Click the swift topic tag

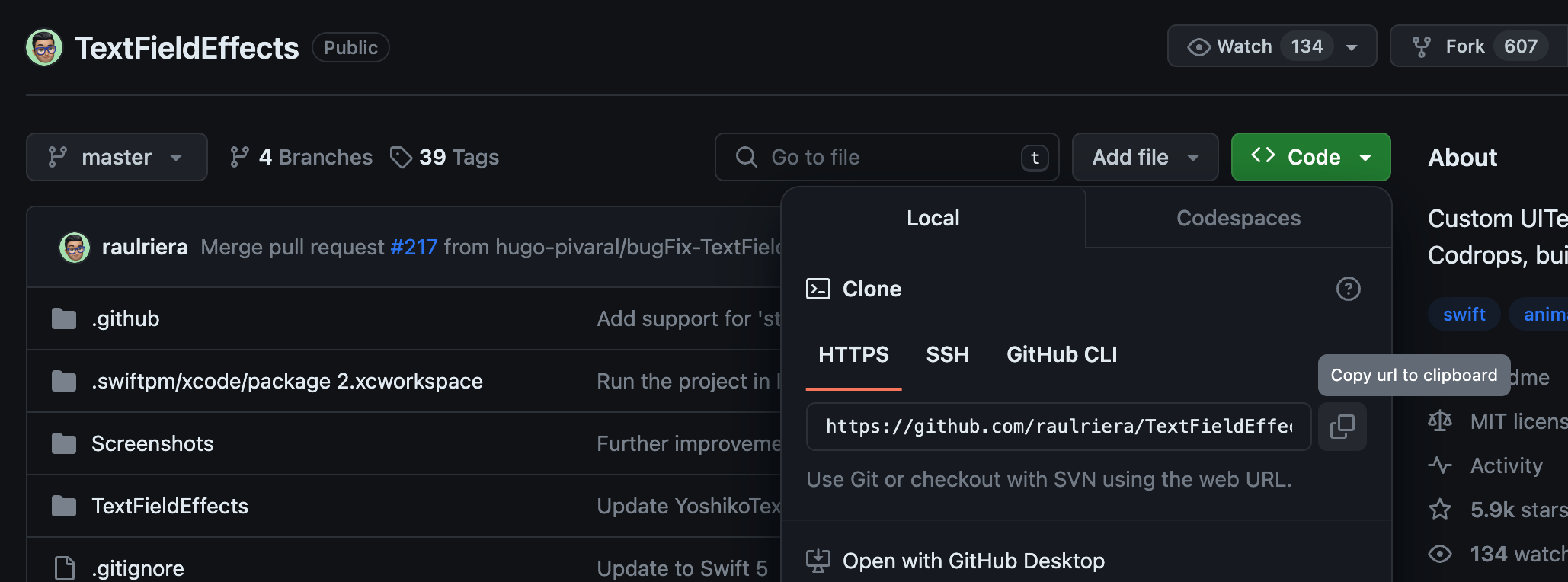tap(1464, 314)
